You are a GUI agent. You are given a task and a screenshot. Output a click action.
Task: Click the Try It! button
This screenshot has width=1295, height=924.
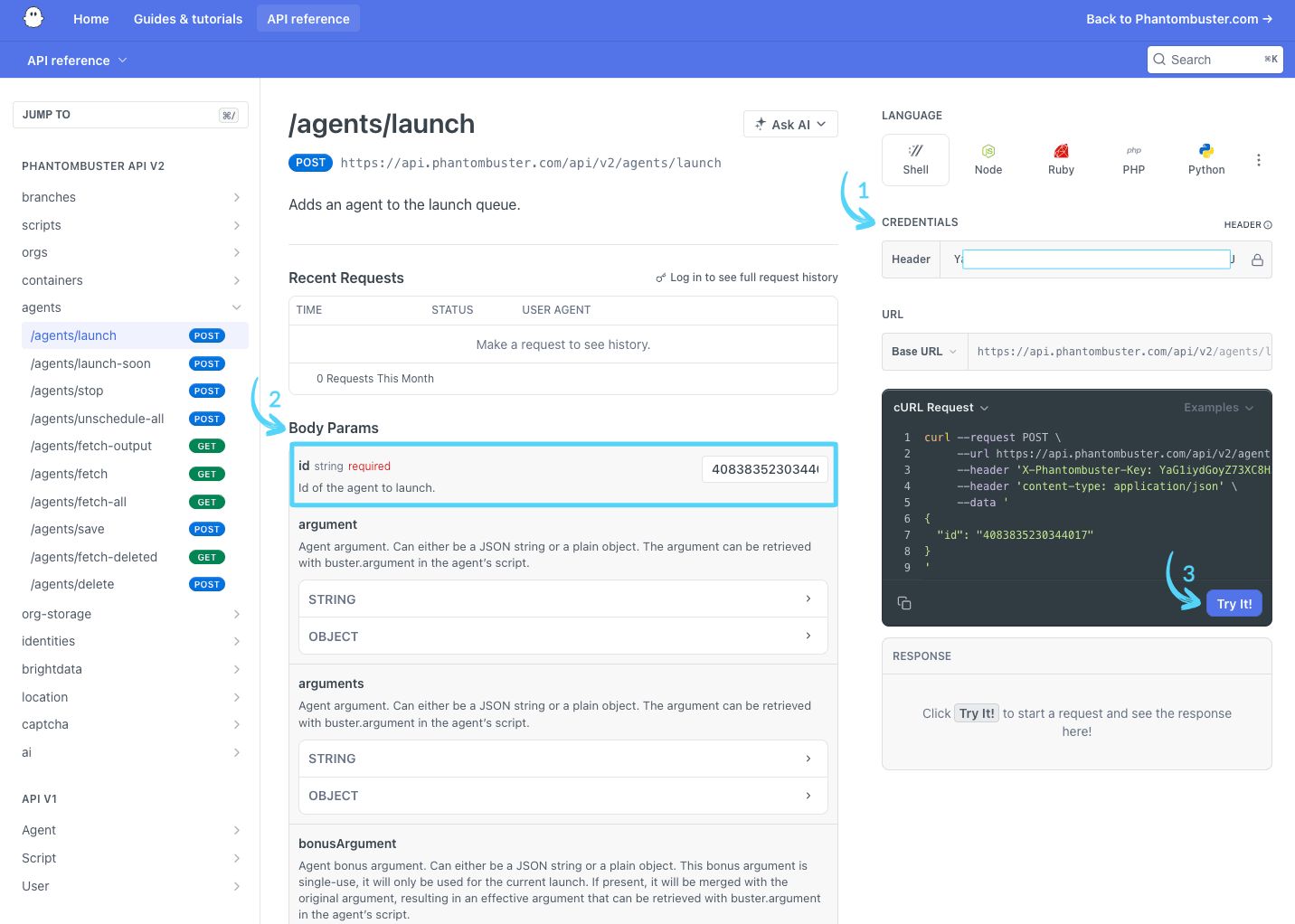click(1234, 603)
